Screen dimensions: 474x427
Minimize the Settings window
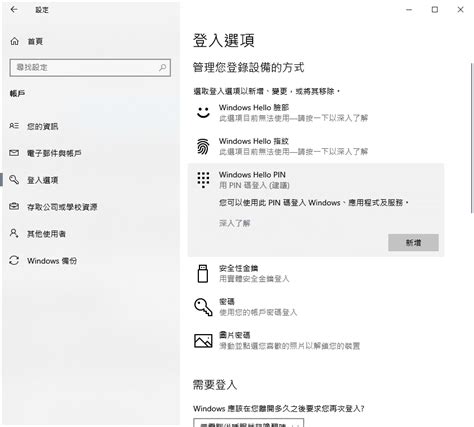click(x=409, y=10)
